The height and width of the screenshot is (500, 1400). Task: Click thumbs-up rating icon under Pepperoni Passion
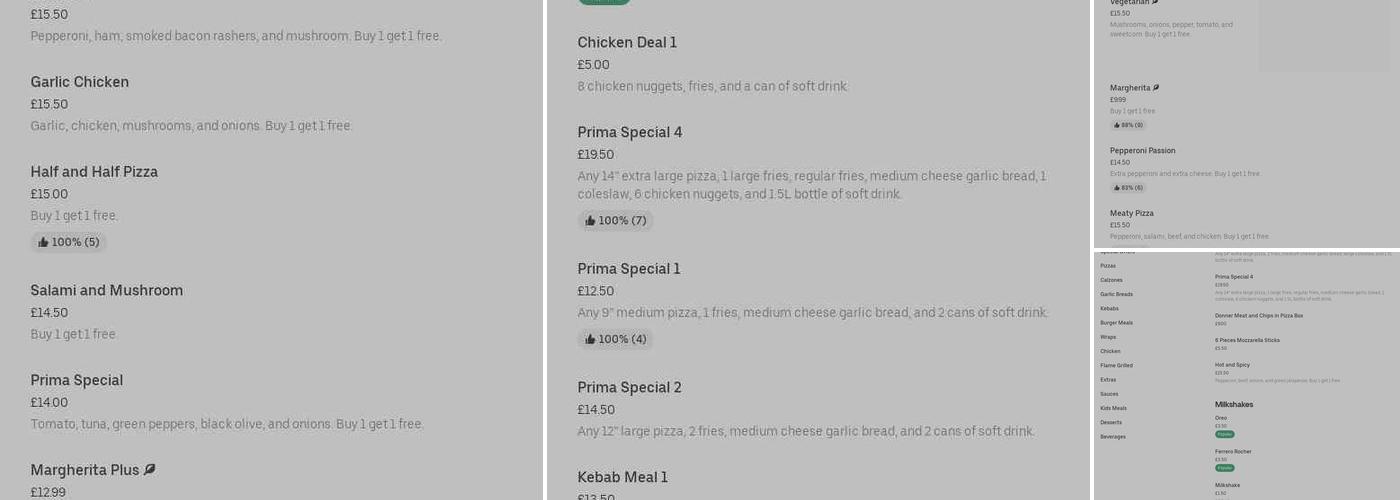coord(1116,187)
